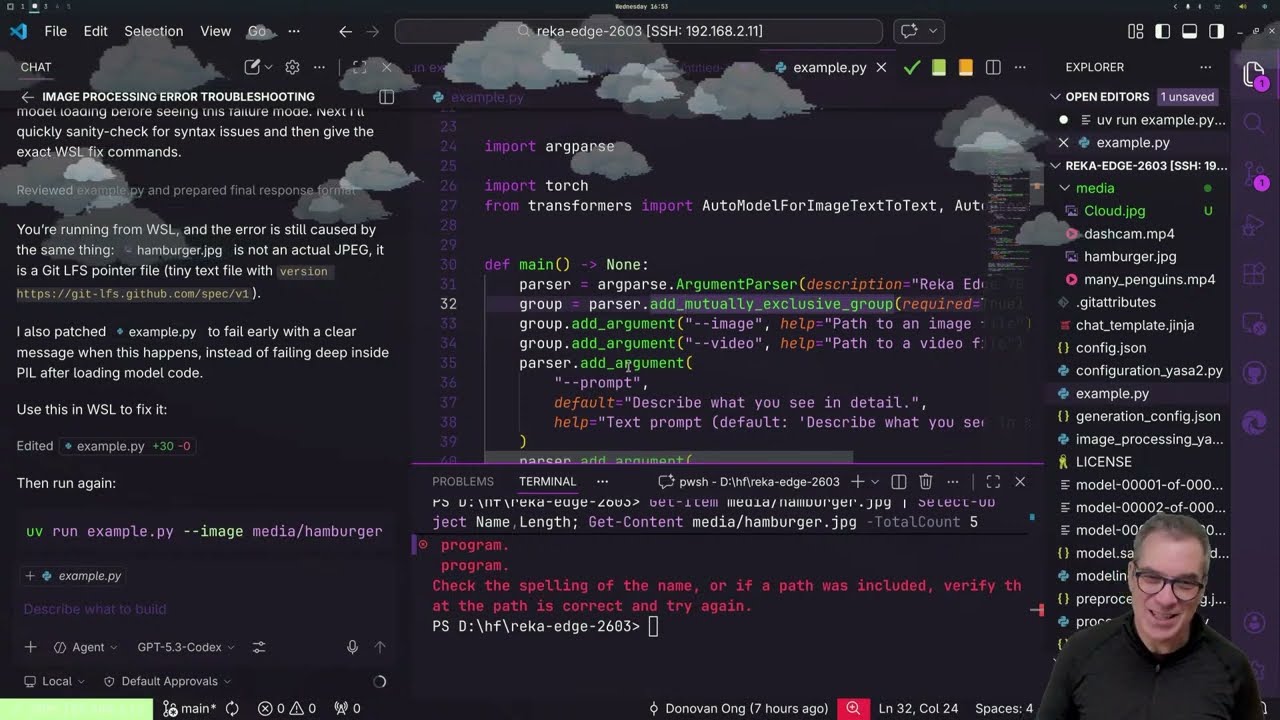Screen dimensions: 1280x720
Task: Open the terminal launch profile dropdown
Action: pos(874,482)
